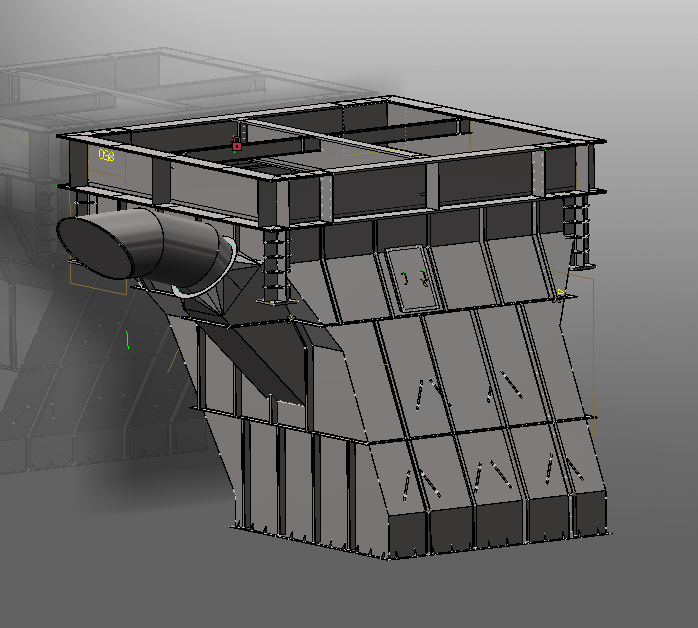Select the yellow part label on the upper-left panel
The height and width of the screenshot is (628, 698).
(x=106, y=155)
